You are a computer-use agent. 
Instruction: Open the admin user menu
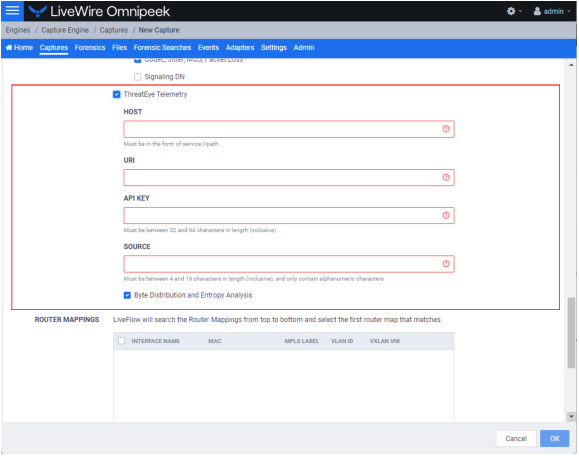(x=552, y=11)
